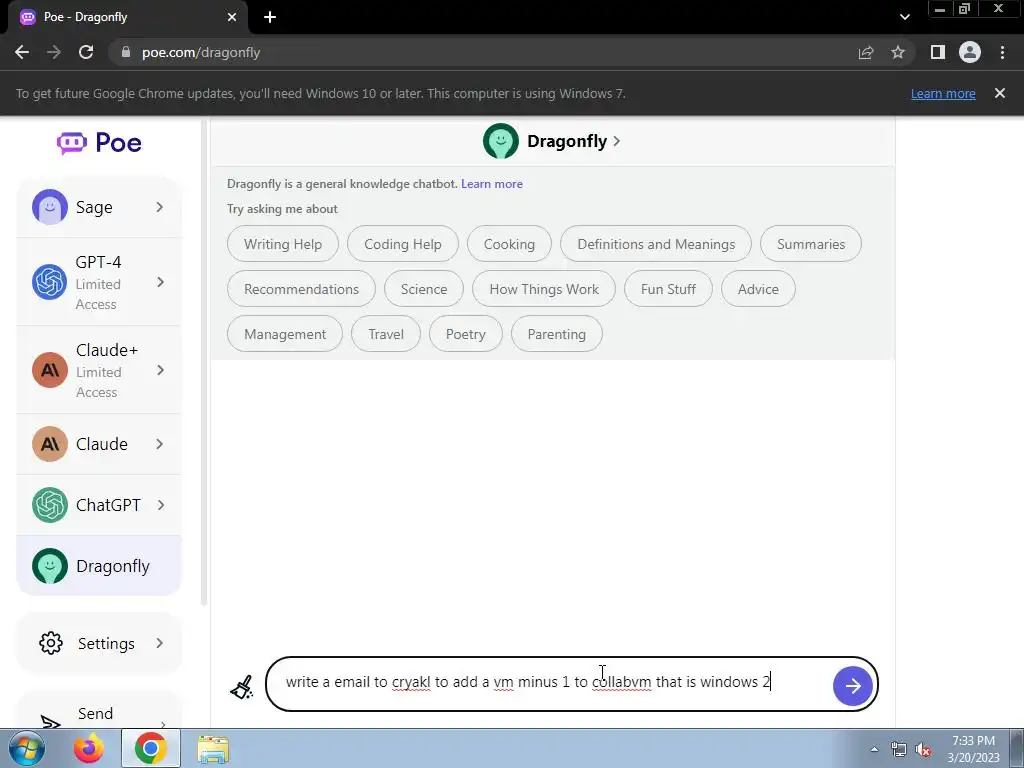Open Windows Start menu
This screenshot has height=768, width=1024.
[27, 748]
